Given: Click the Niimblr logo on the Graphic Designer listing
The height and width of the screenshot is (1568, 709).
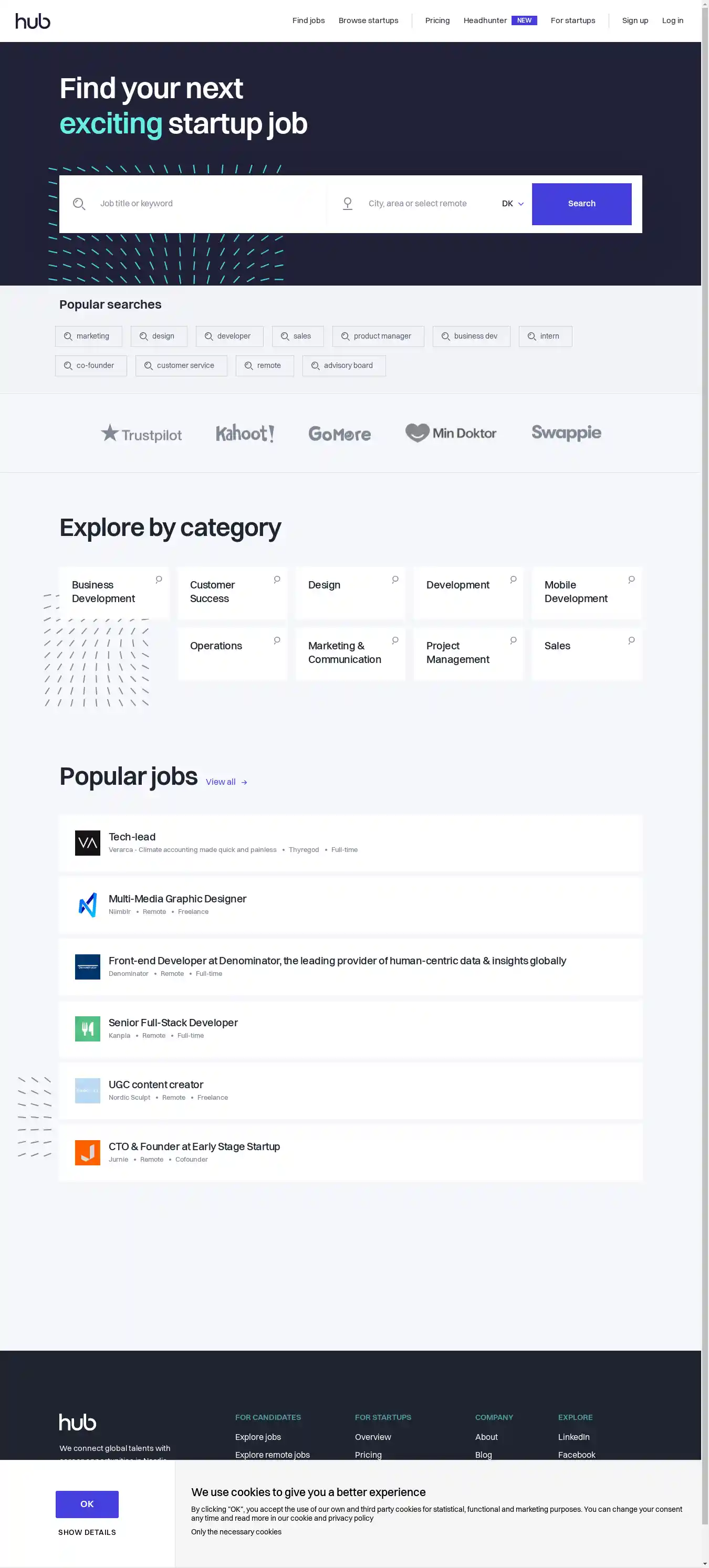Looking at the screenshot, I should point(87,905).
